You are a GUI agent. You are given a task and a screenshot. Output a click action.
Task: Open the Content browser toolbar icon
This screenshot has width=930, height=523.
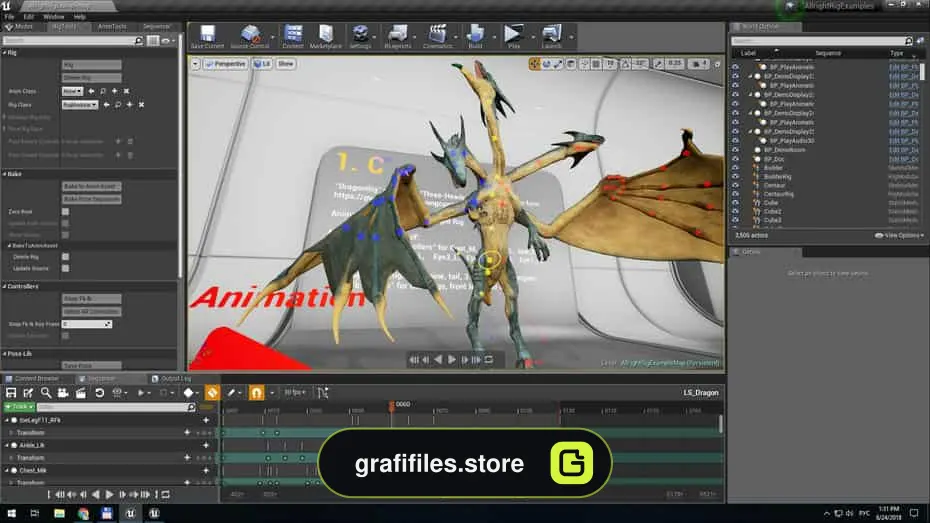pyautogui.click(x=293, y=37)
